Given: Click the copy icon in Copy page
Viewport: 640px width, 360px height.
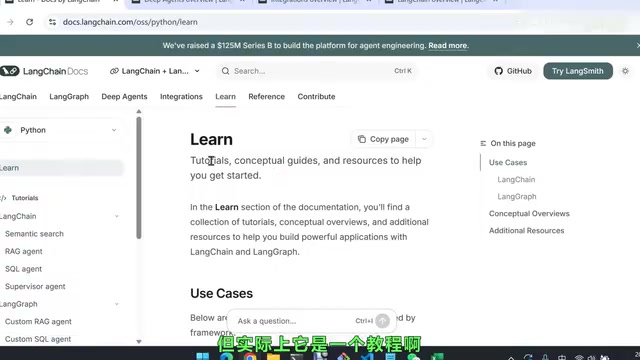Looking at the screenshot, I should click(362, 139).
